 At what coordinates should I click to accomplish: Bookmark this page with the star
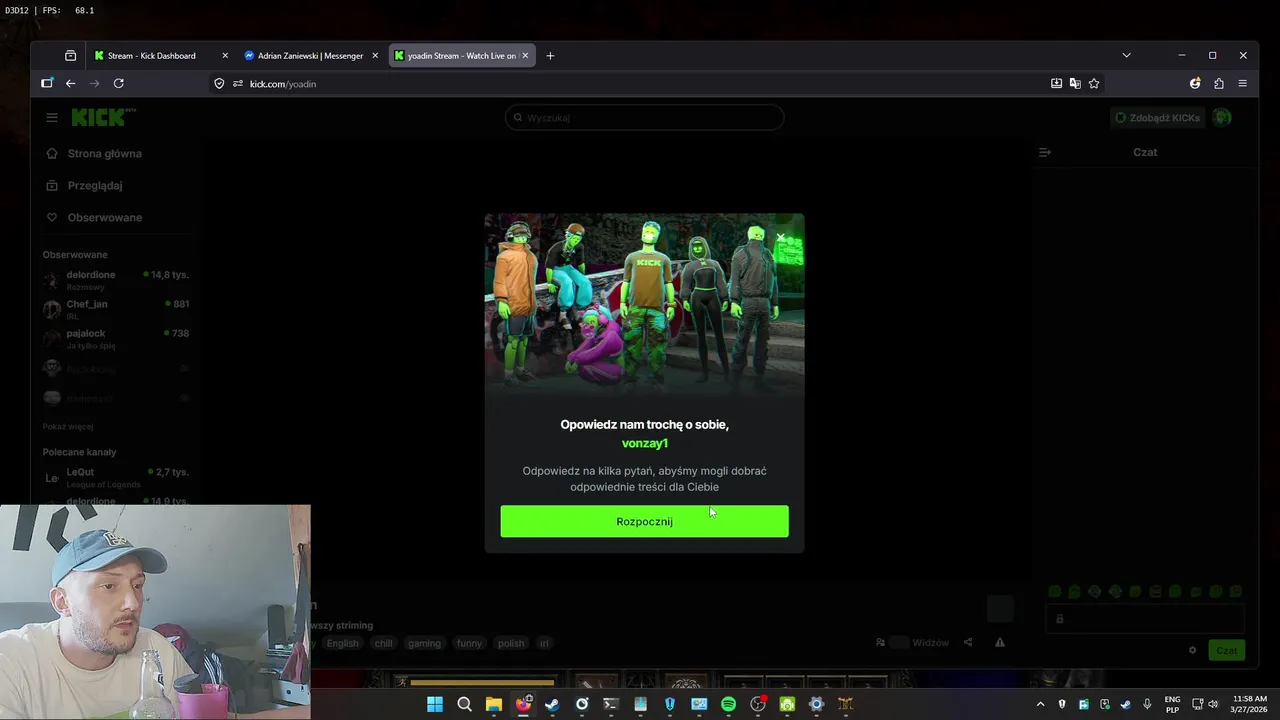click(x=1094, y=84)
